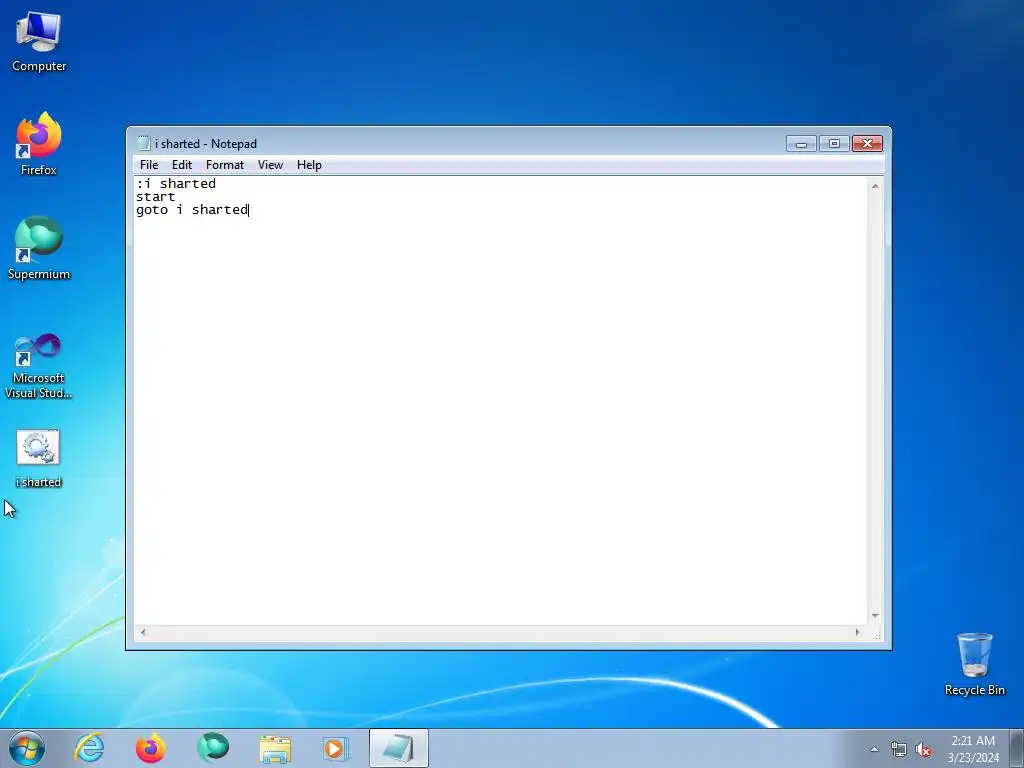Click the horizontal scrollbar right arrow
1024x768 pixels.
(857, 632)
